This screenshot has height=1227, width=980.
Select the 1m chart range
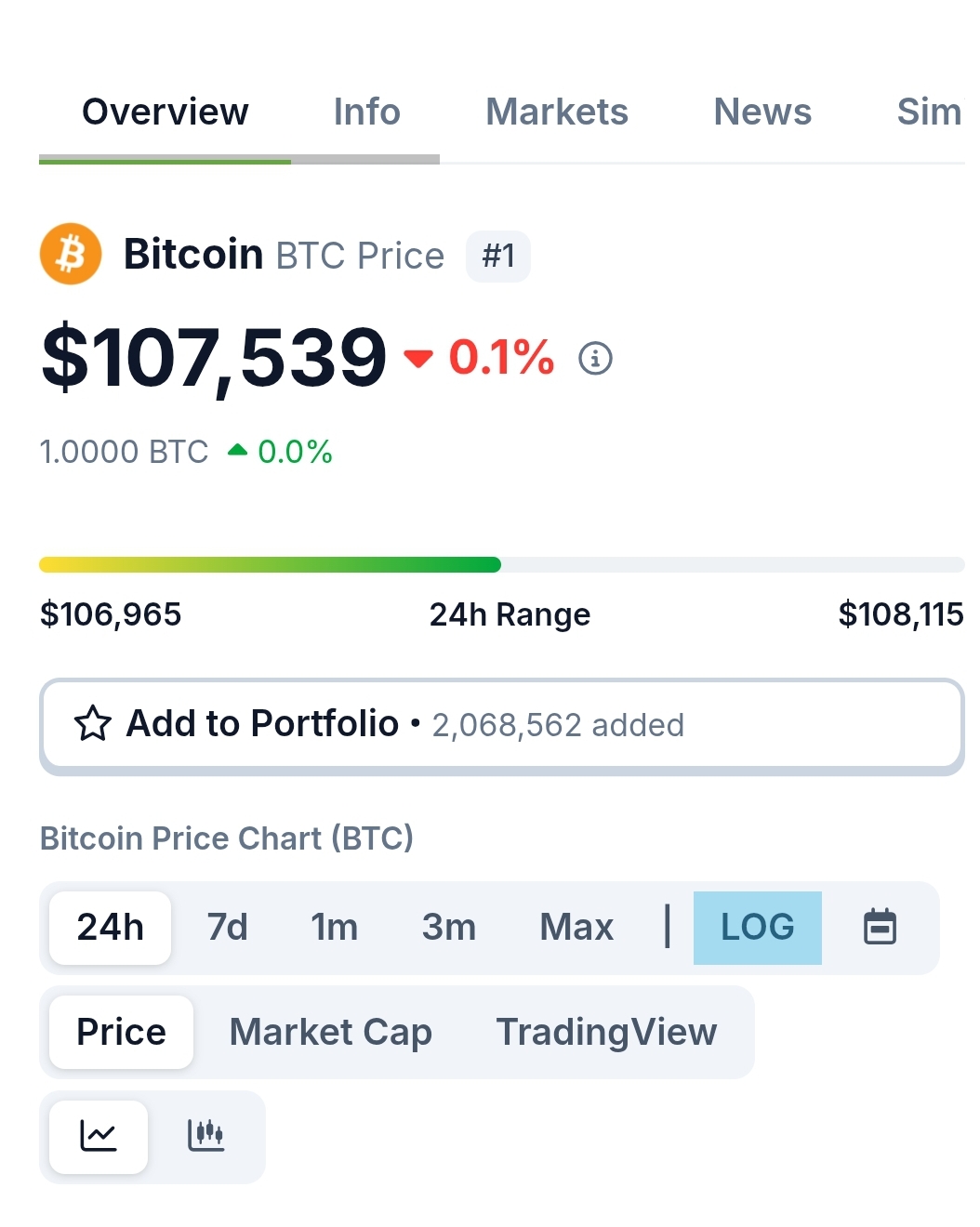(335, 928)
